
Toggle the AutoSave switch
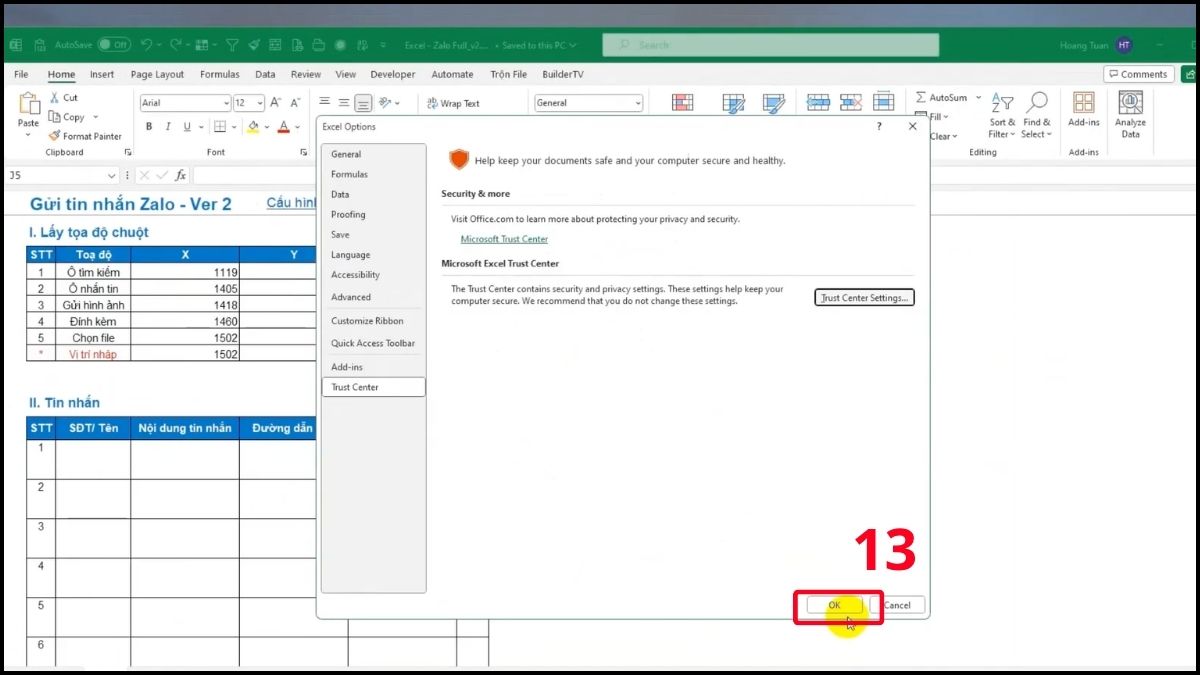[x=114, y=45]
